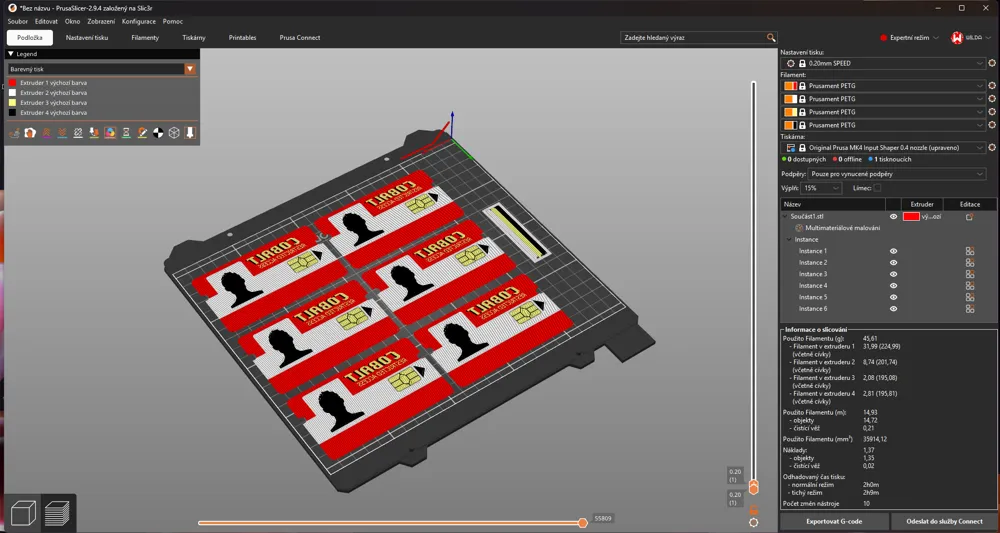Open the Zobrazení menu
Image resolution: width=1000 pixels, height=533 pixels.
point(101,22)
